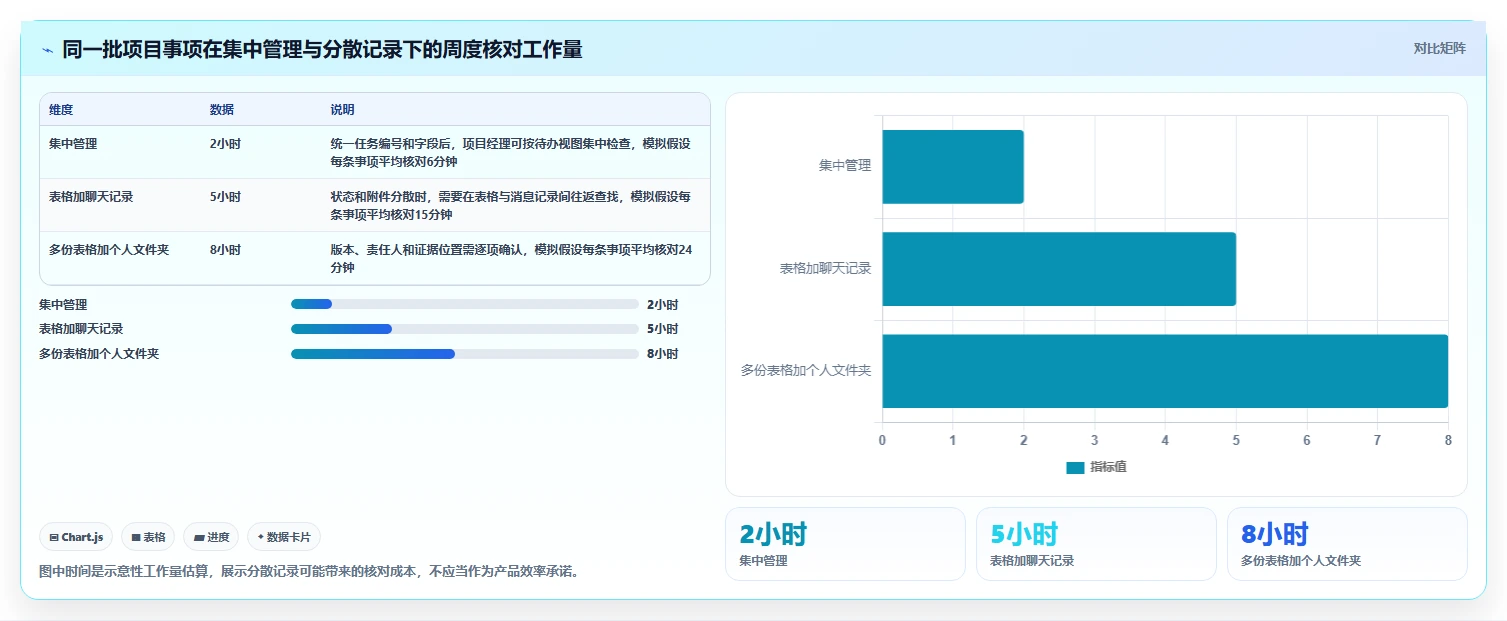This screenshot has height=621, width=1507.
Task: Click the chart y-axis label 多份表格加个人文件夹
Action: click(x=806, y=371)
